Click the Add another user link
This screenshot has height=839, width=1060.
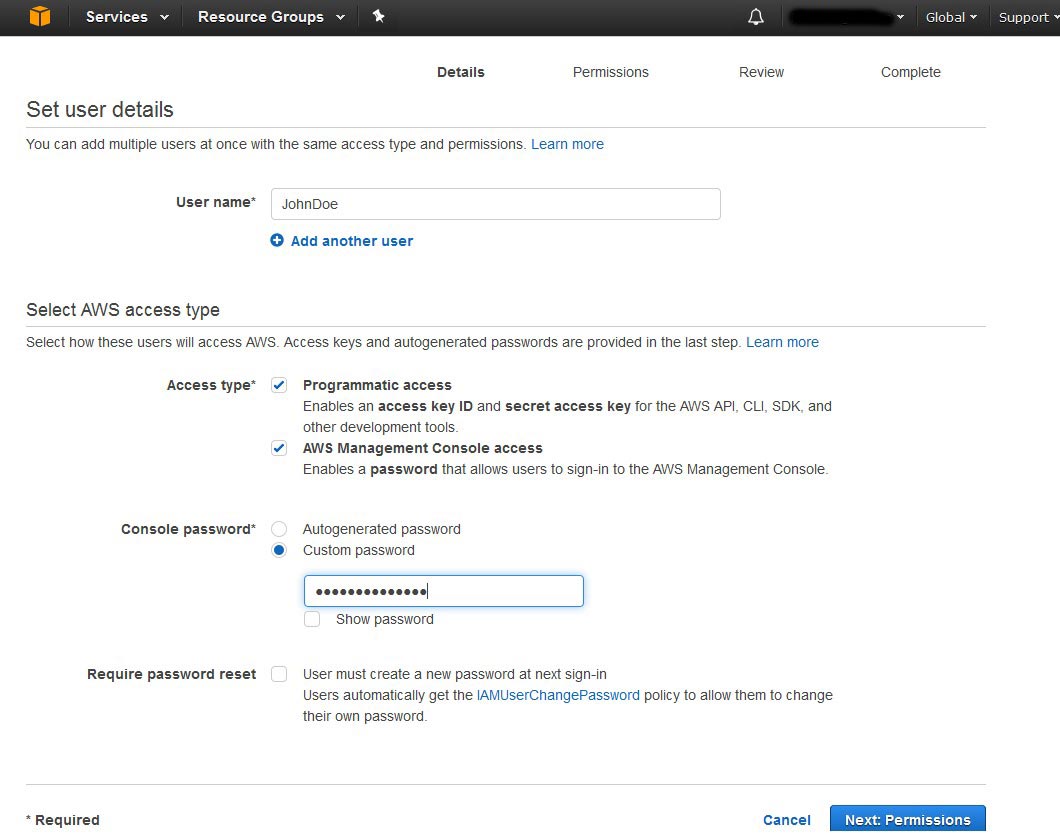tap(352, 241)
